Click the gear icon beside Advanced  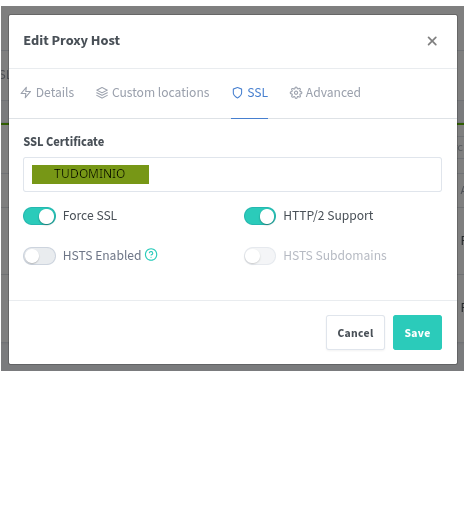coord(296,93)
